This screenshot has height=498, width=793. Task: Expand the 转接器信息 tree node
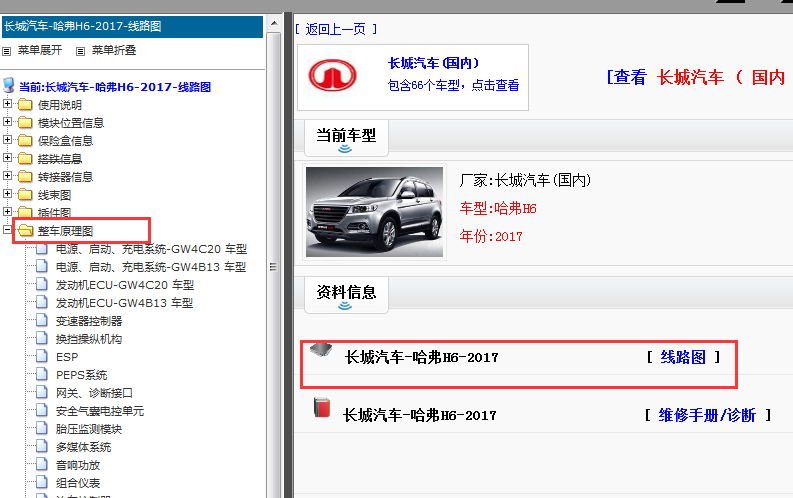(x=7, y=176)
